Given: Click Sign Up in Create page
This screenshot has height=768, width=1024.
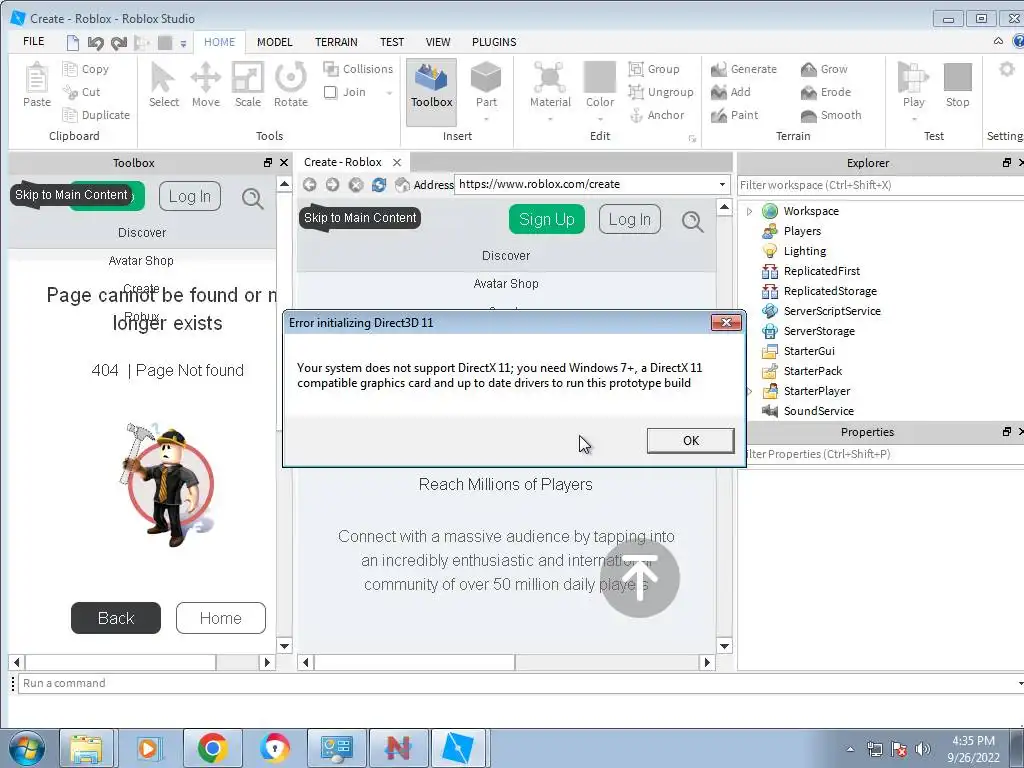Looking at the screenshot, I should pyautogui.click(x=547, y=219).
